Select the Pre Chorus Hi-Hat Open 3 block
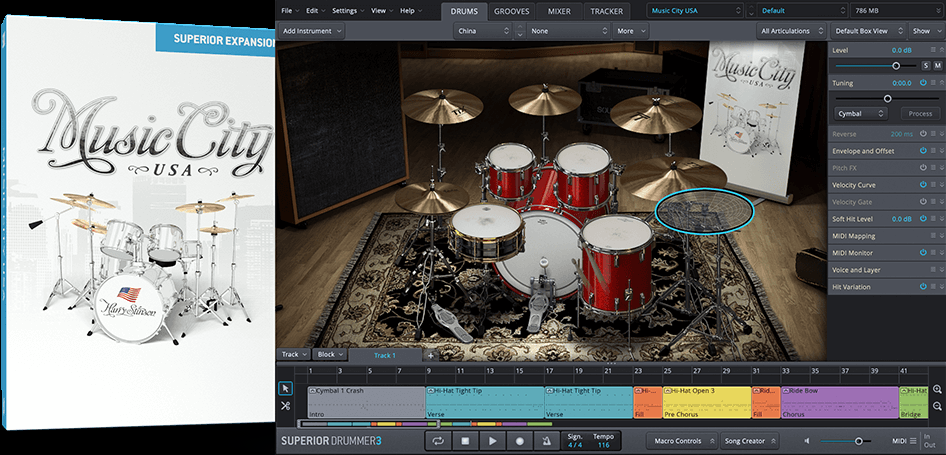Viewport: 946px width, 455px height. pyautogui.click(x=707, y=402)
